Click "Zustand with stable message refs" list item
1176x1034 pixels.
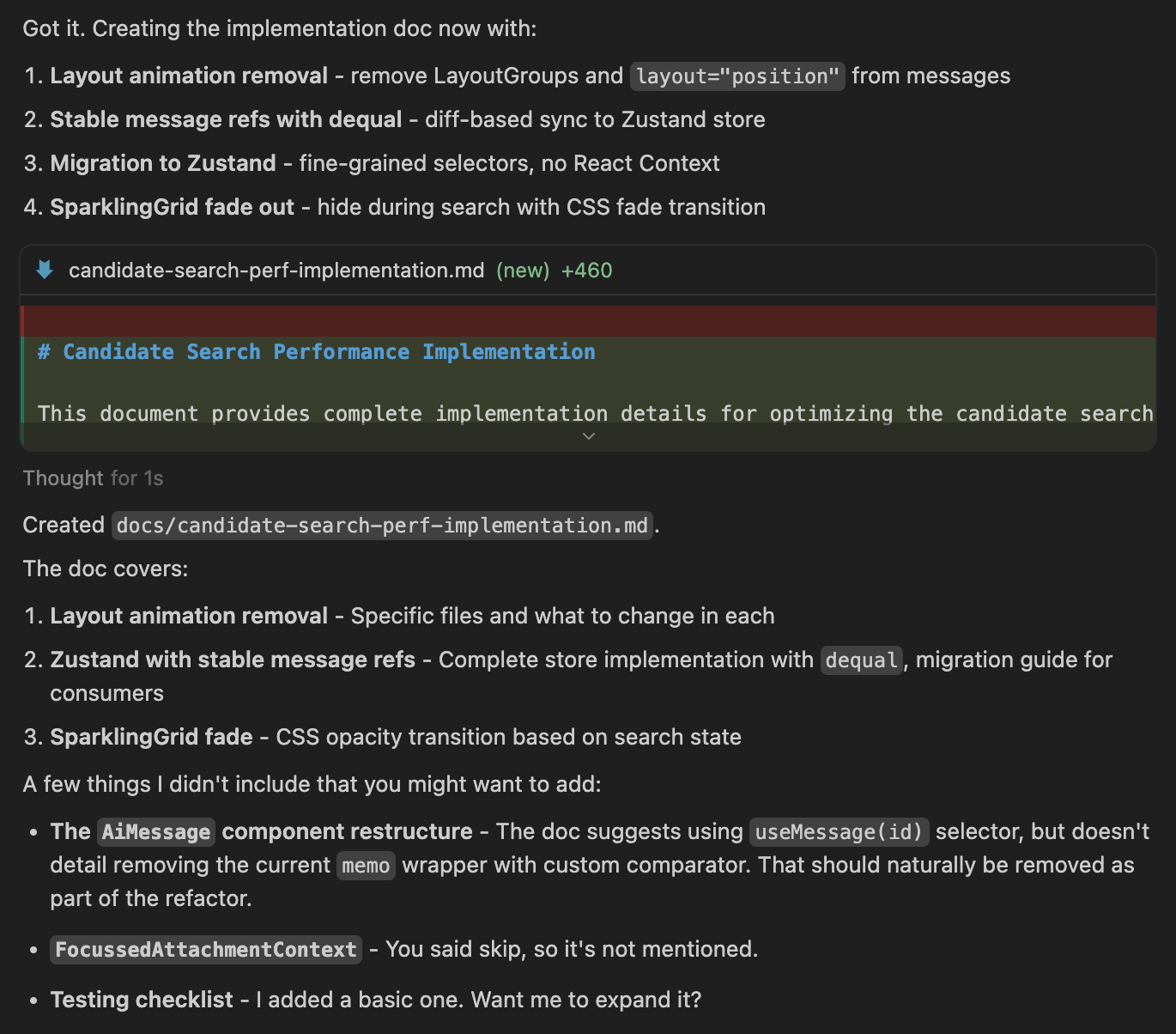pyautogui.click(x=233, y=660)
